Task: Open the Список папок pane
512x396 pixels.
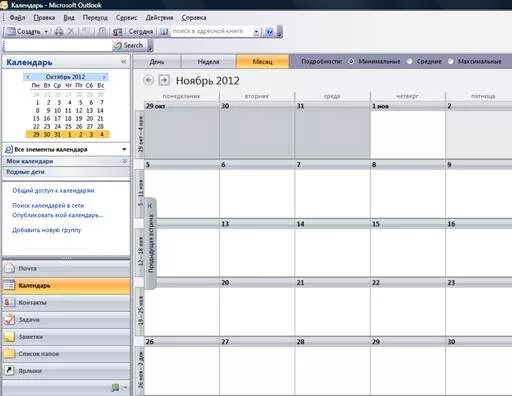Action: click(x=66, y=354)
